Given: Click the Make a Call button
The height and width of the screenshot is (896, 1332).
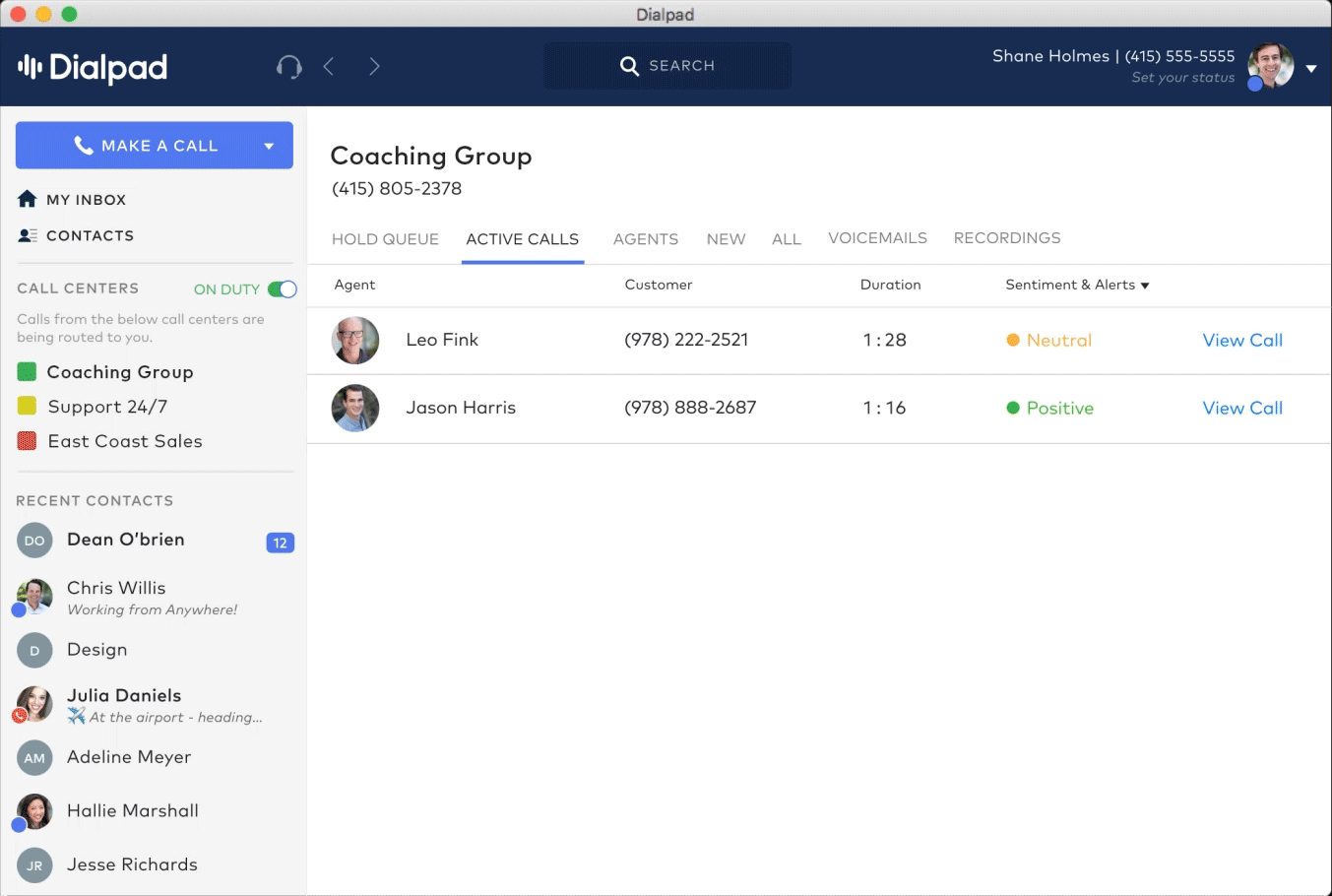Looking at the screenshot, I should [x=155, y=146].
